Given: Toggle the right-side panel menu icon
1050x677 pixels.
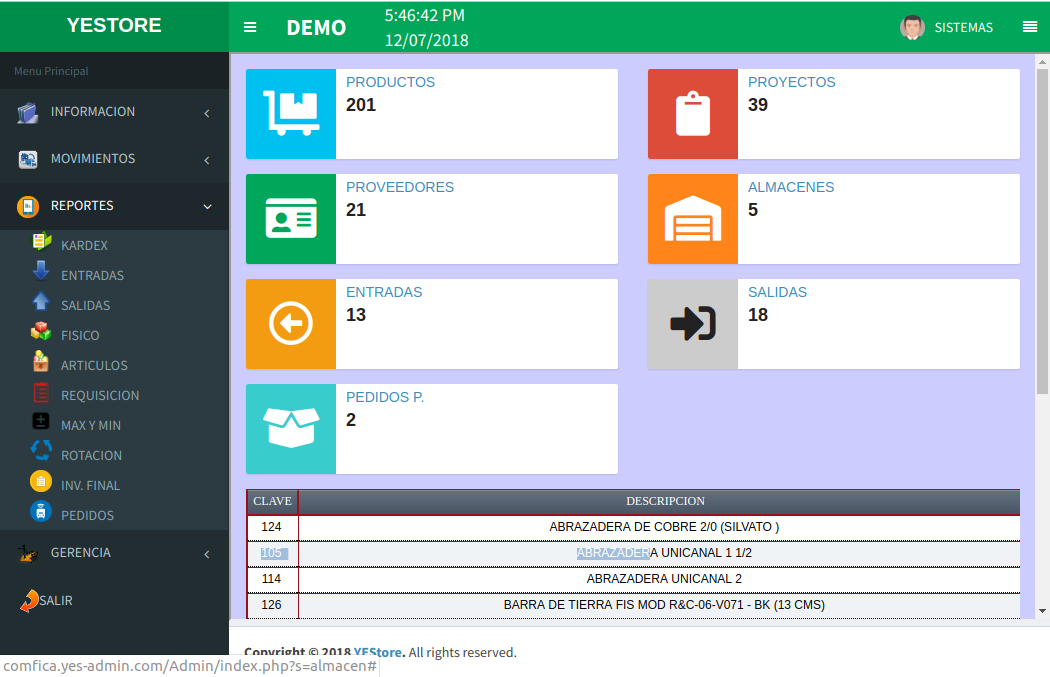Looking at the screenshot, I should coord(1030,27).
